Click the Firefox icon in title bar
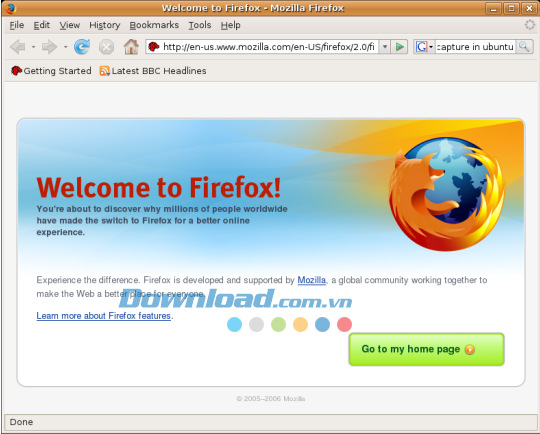 [10, 8]
